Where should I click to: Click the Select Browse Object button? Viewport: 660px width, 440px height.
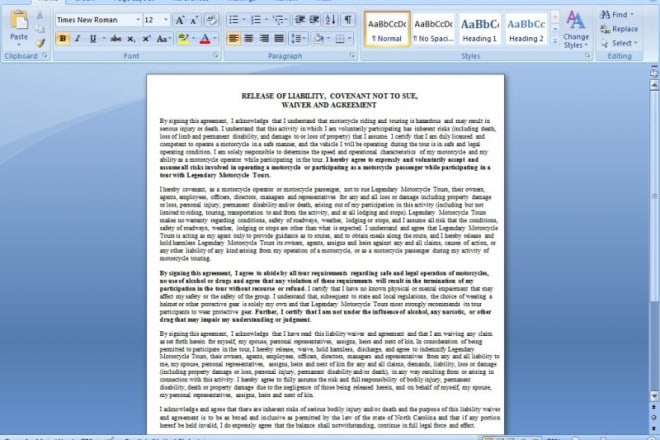(654, 417)
